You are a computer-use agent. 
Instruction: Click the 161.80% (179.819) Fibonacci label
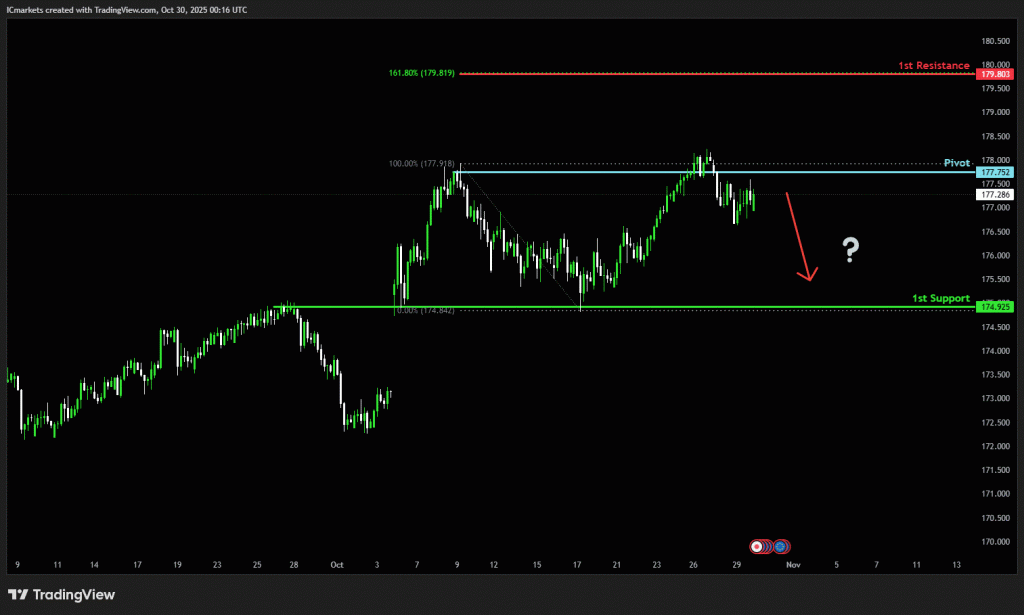tap(422, 73)
